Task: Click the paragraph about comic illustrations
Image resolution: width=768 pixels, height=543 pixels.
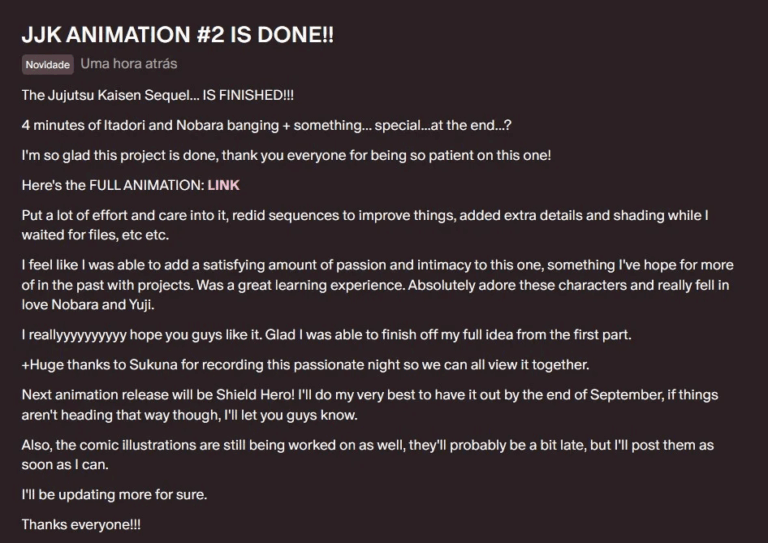Action: point(367,455)
